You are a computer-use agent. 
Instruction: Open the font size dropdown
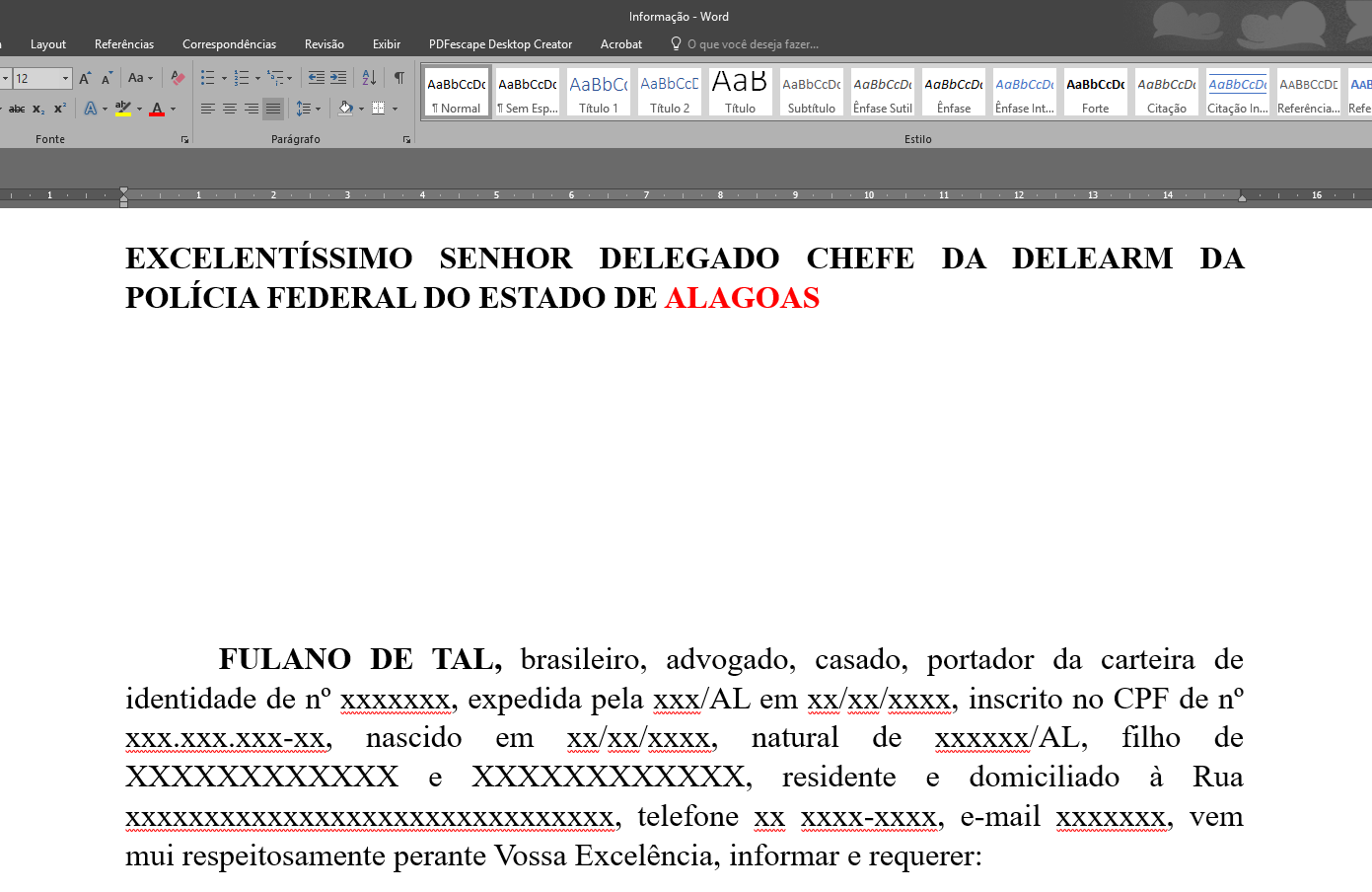(66, 78)
